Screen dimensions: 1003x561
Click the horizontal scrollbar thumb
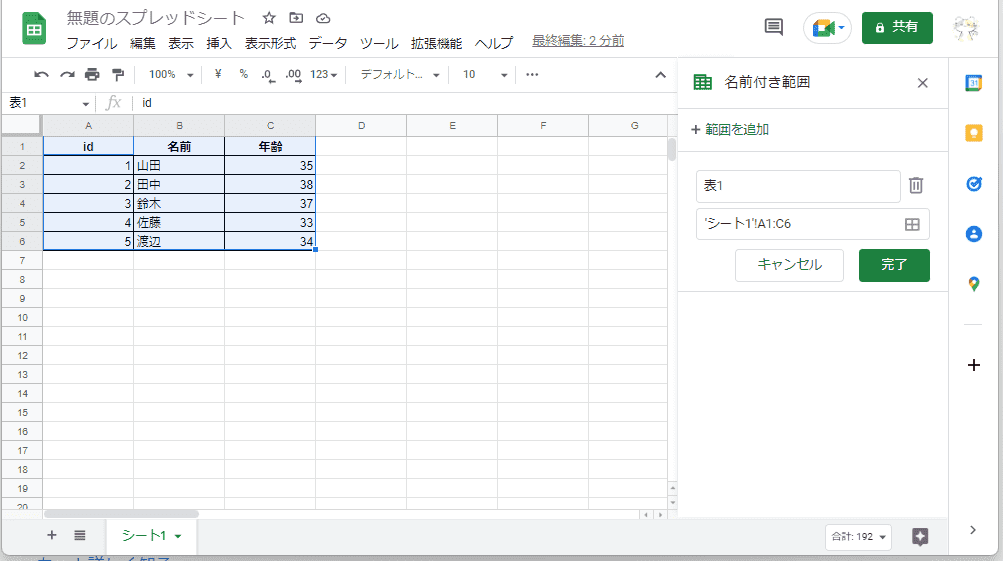click(x=122, y=514)
